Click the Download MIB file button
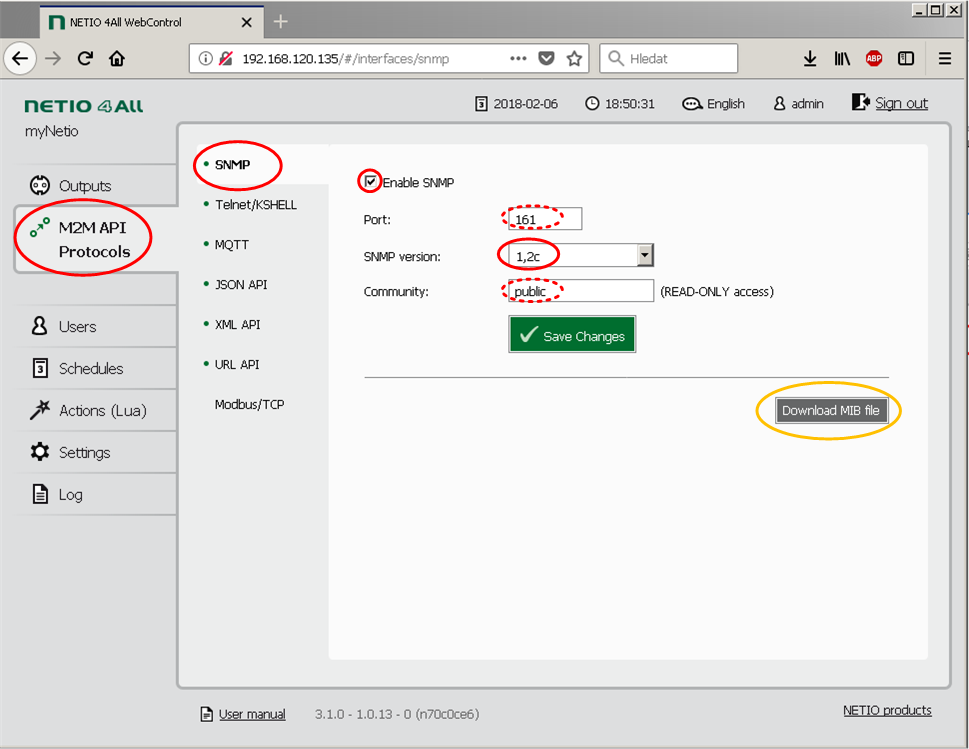This screenshot has height=749, width=969. 830,410
